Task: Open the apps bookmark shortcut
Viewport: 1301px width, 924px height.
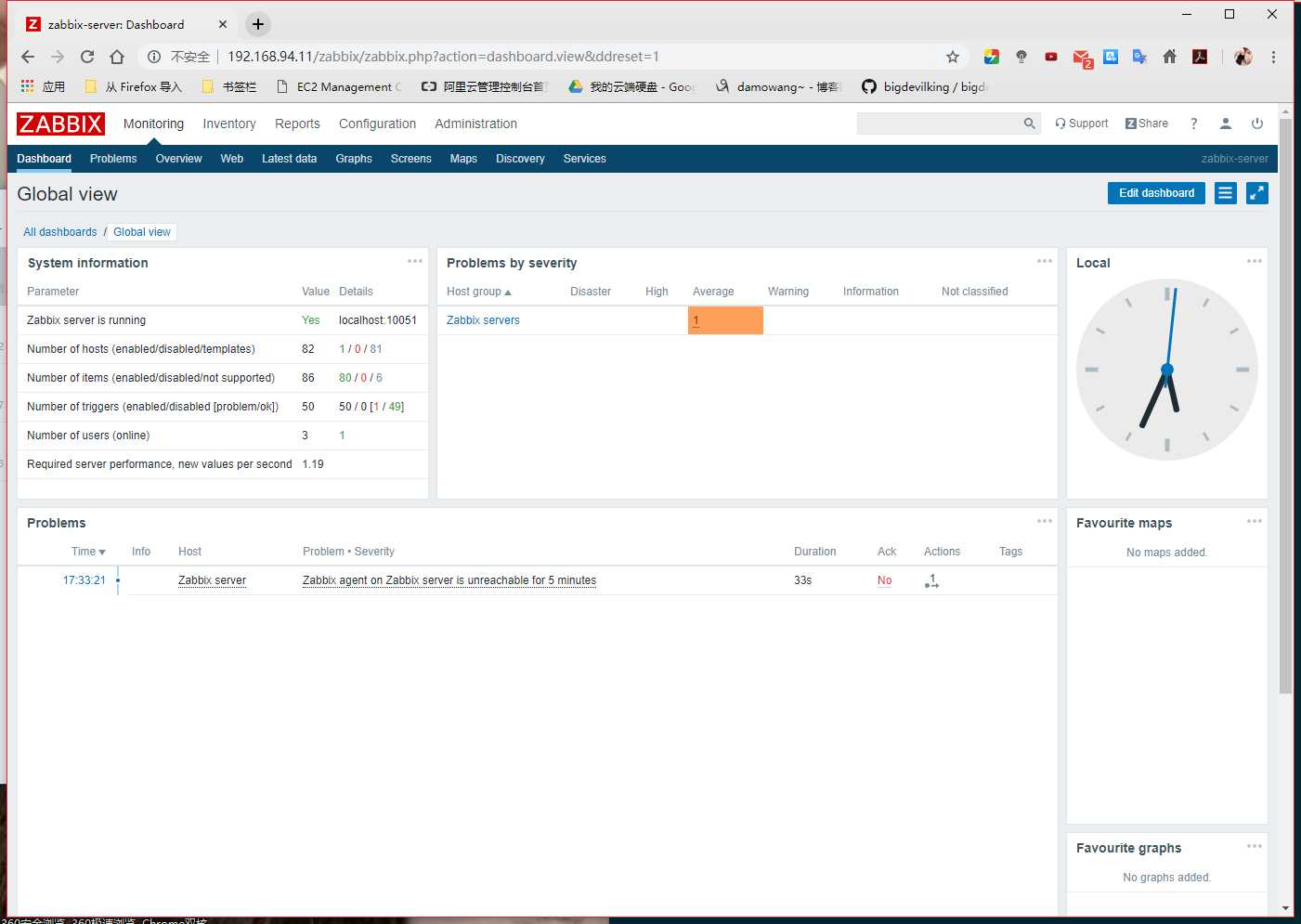Action: pyautogui.click(x=43, y=86)
